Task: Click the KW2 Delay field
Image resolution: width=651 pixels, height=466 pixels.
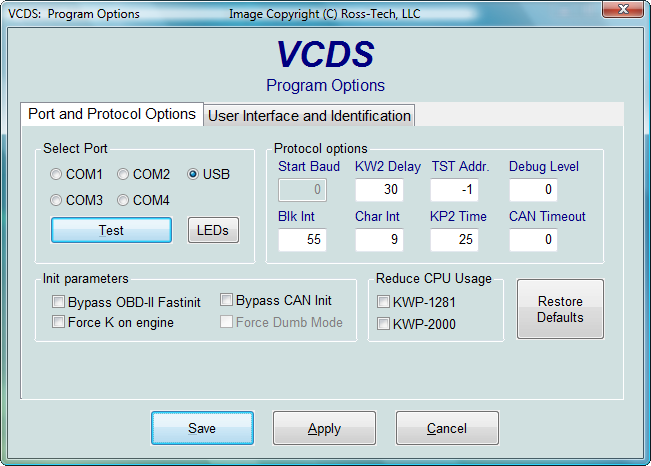Action: coord(379,190)
